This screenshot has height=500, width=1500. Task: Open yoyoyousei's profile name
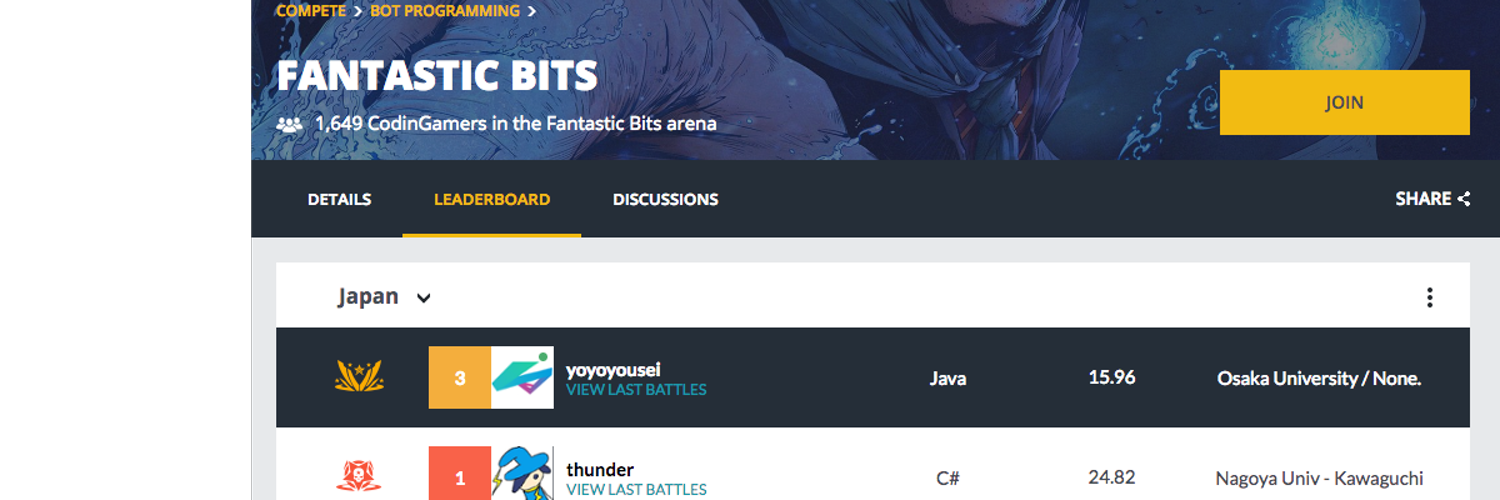coord(613,370)
